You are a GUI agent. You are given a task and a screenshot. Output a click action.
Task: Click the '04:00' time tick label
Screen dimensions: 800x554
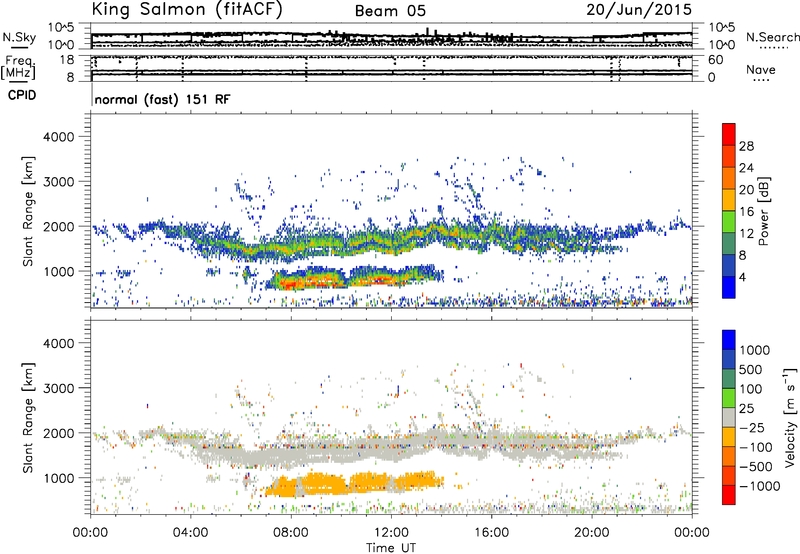190,533
